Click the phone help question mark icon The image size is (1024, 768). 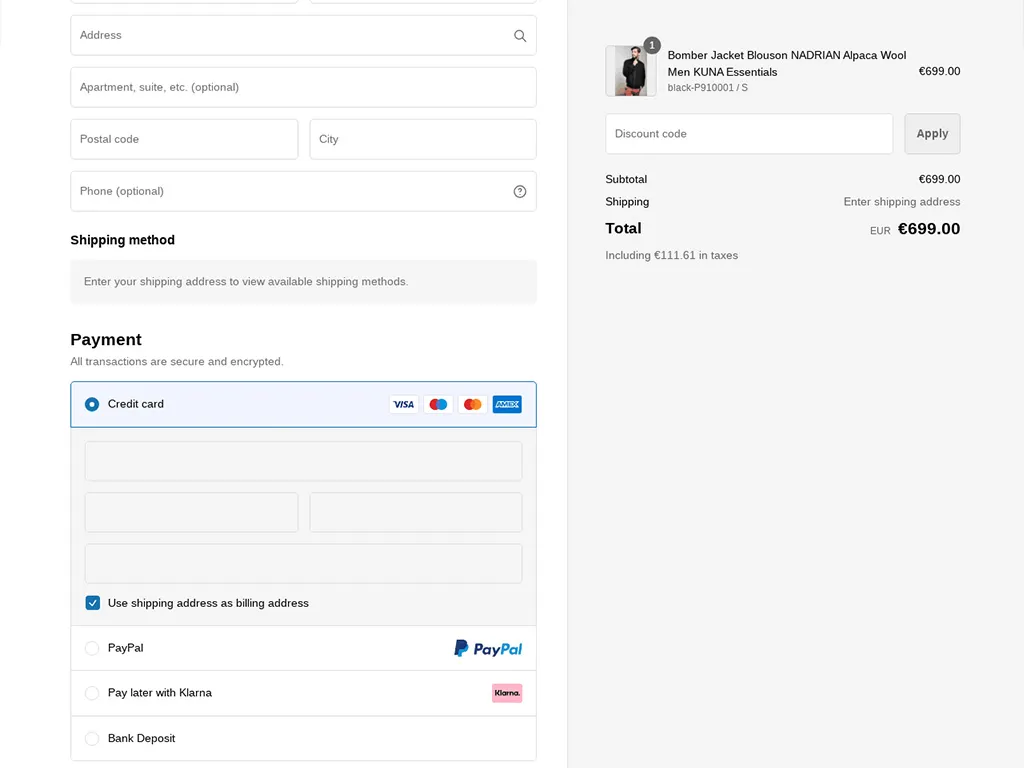(520, 191)
